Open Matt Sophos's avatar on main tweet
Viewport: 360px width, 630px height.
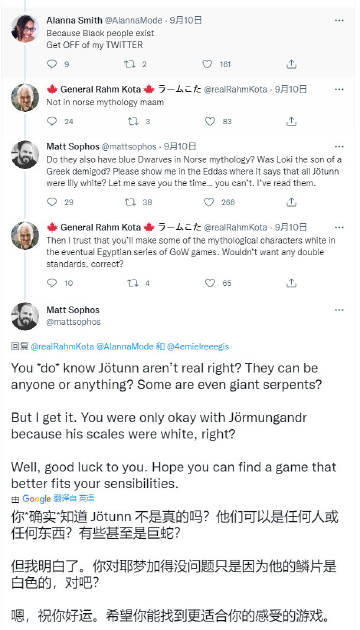tap(25, 316)
